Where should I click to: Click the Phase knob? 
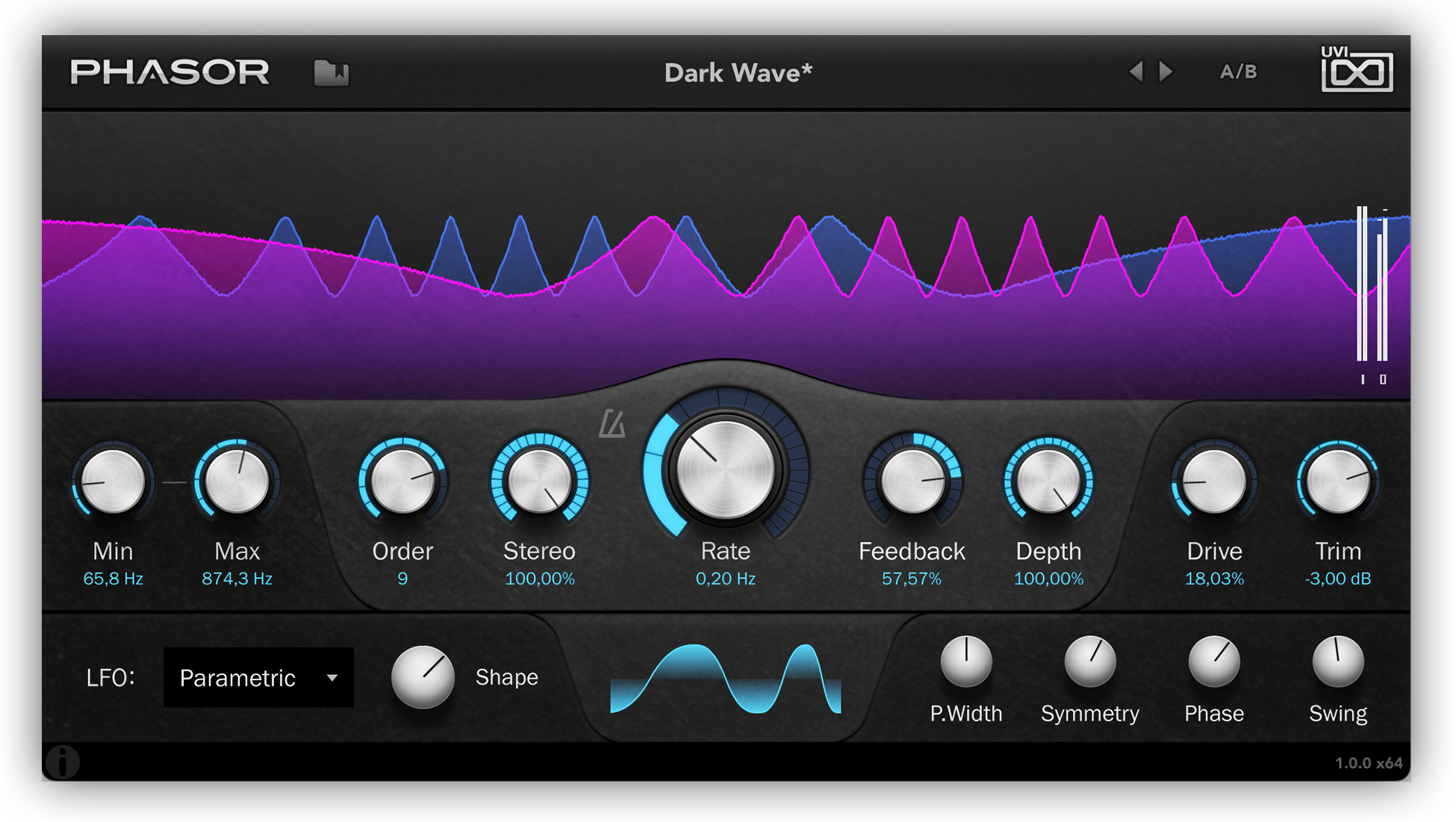(x=1214, y=661)
